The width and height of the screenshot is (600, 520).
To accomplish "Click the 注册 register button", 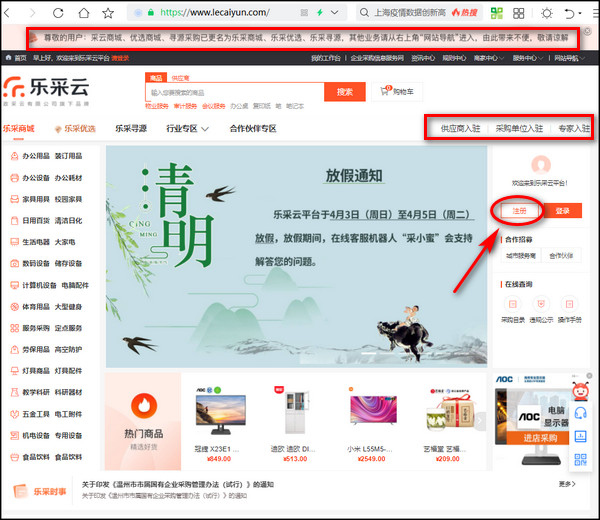I will click(x=516, y=211).
